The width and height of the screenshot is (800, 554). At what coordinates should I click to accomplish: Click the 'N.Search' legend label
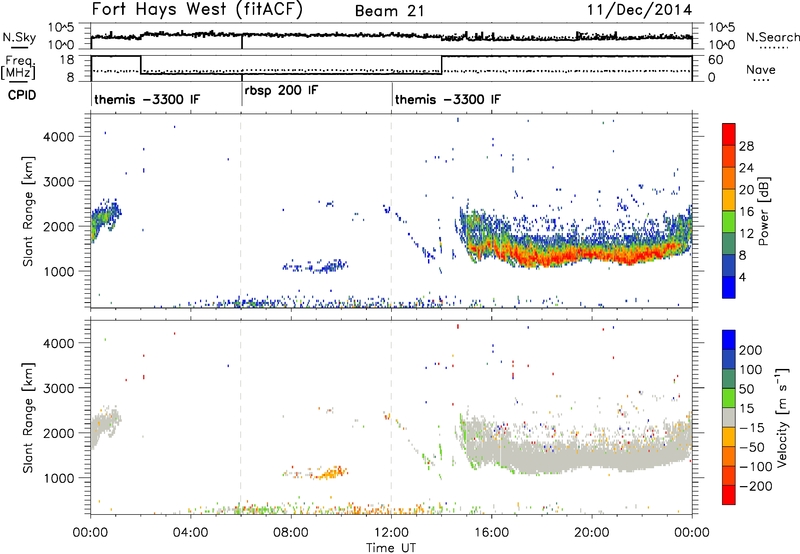(773, 37)
